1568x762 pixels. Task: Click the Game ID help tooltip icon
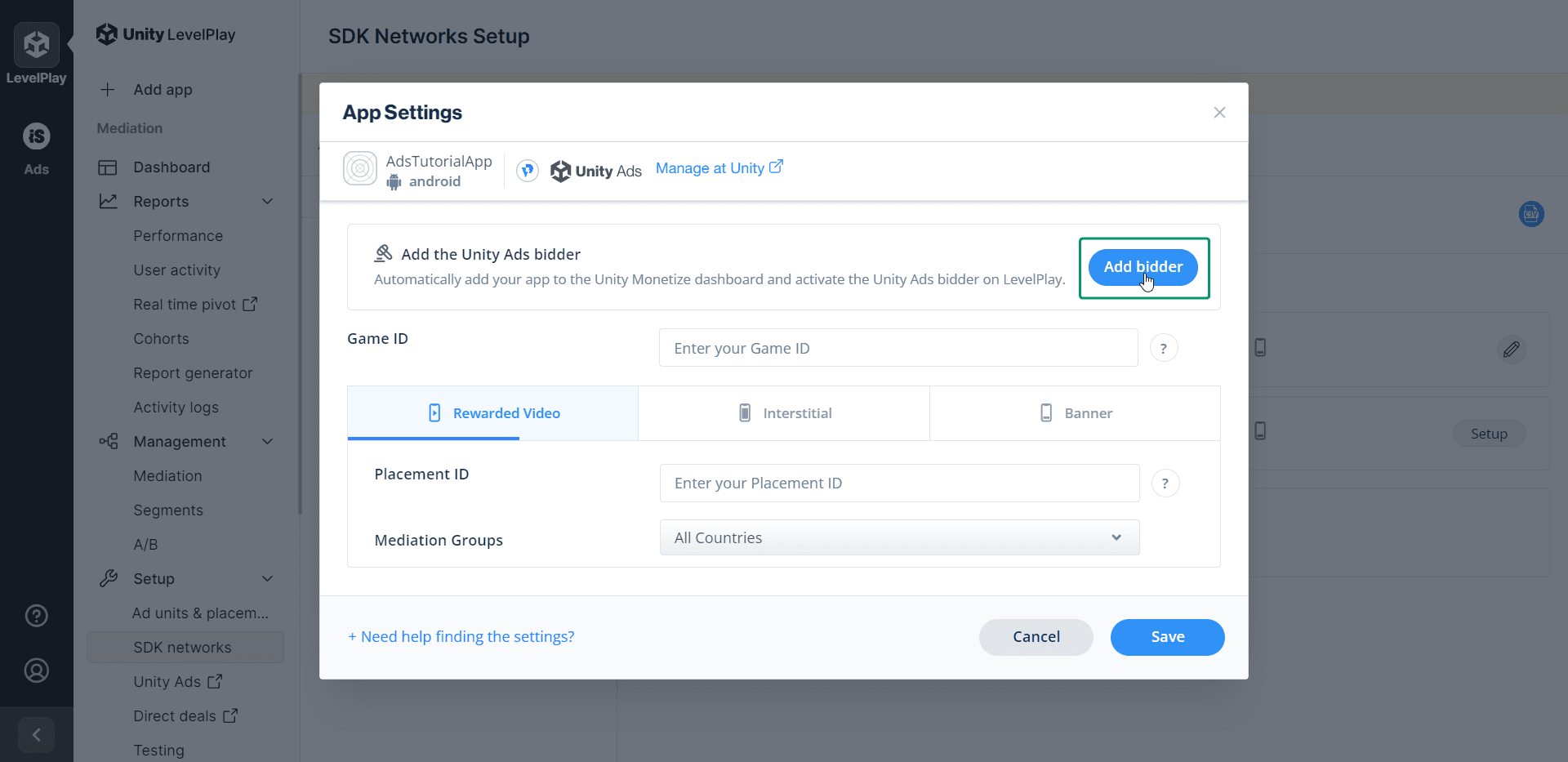(1164, 349)
